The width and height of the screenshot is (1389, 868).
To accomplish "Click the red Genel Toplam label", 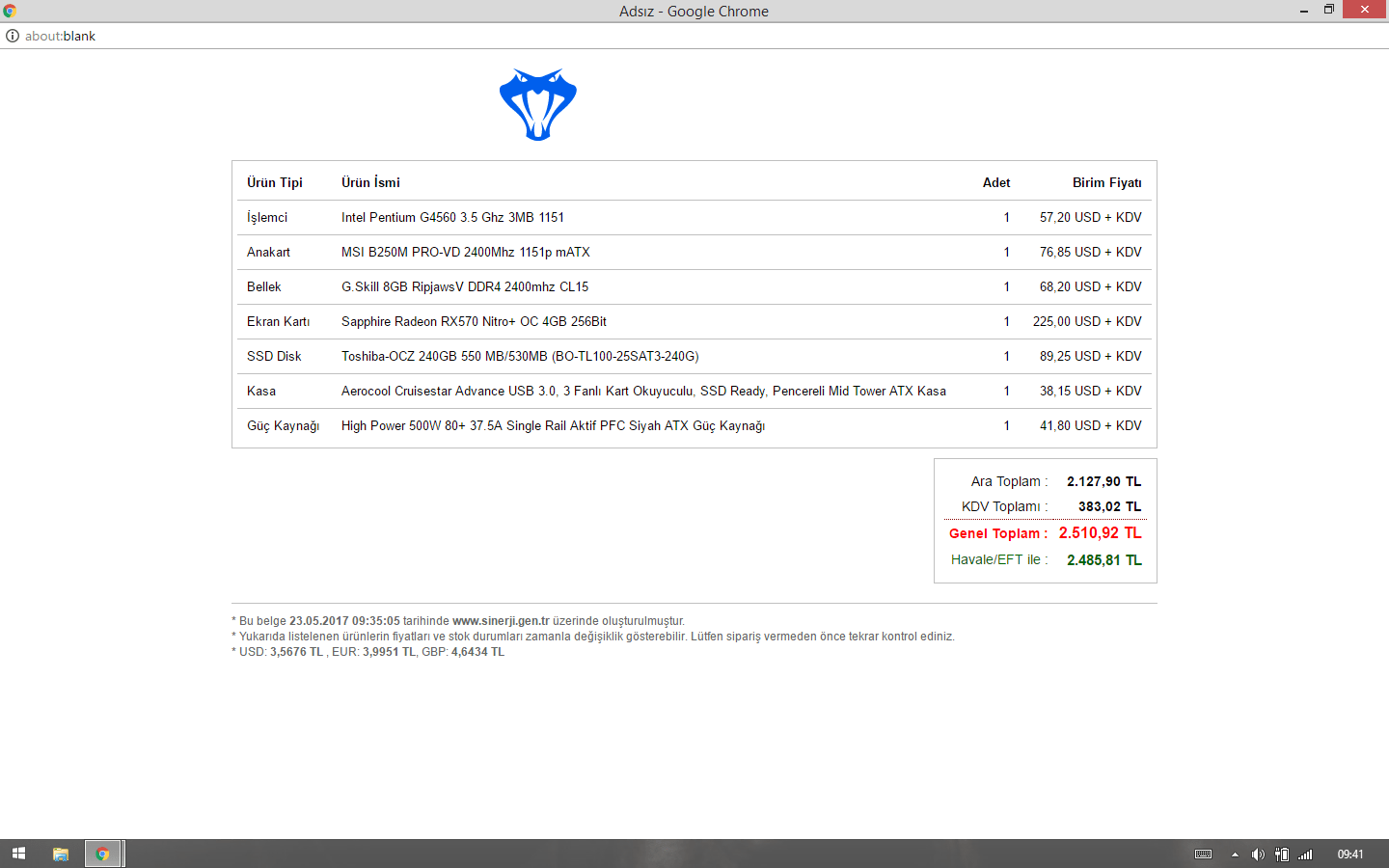I will [998, 533].
